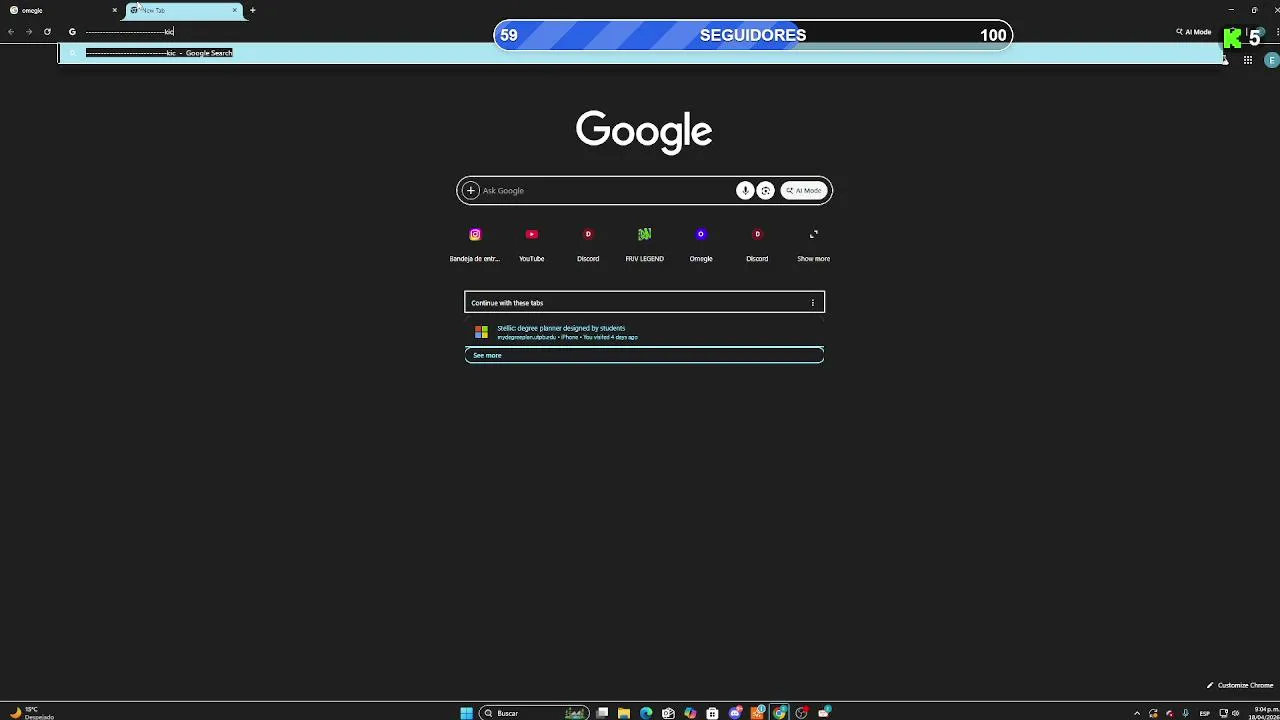Open the weather widget on the taskbar
Screen dimensions: 1280x720
pos(32,713)
